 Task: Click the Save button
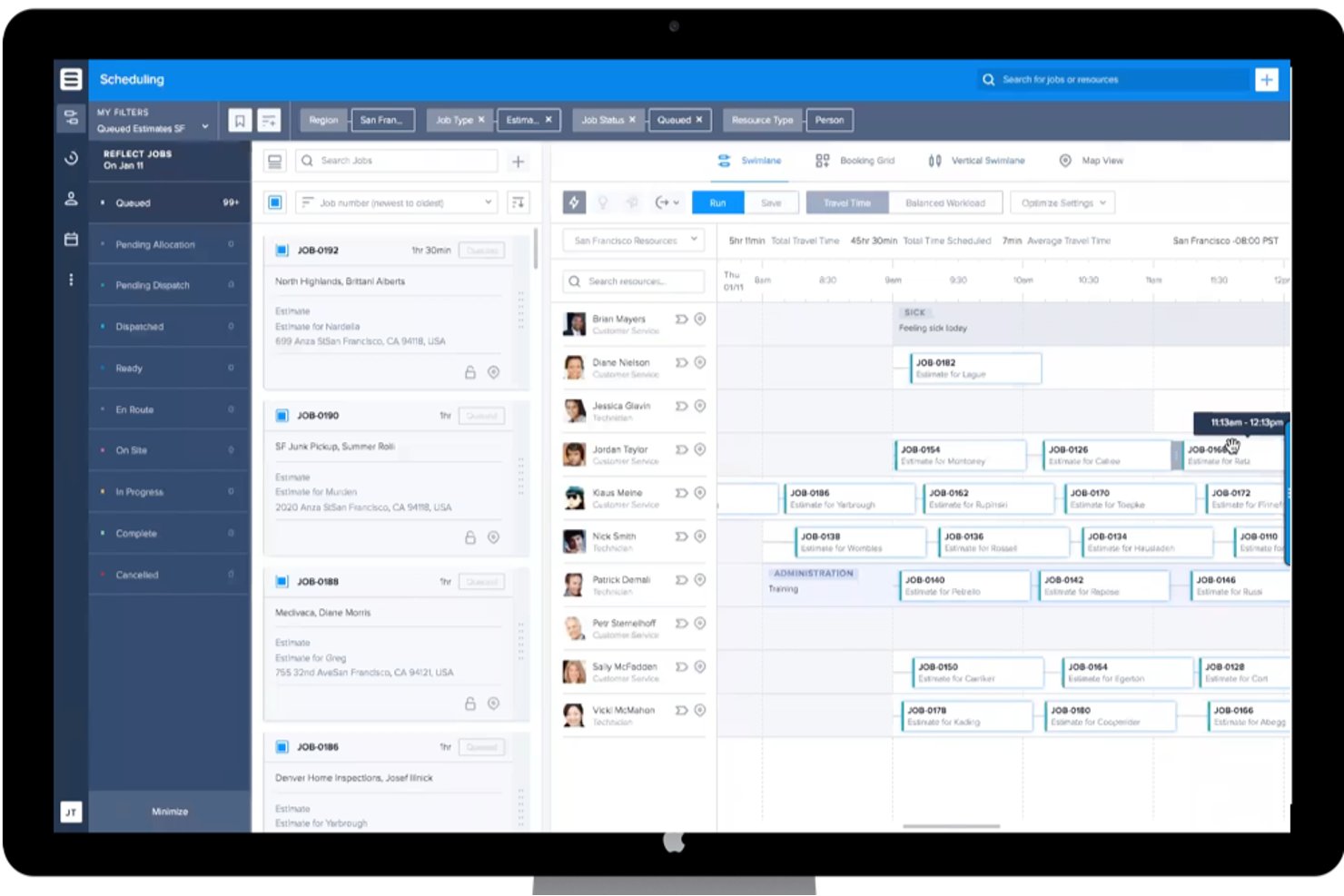coord(771,202)
